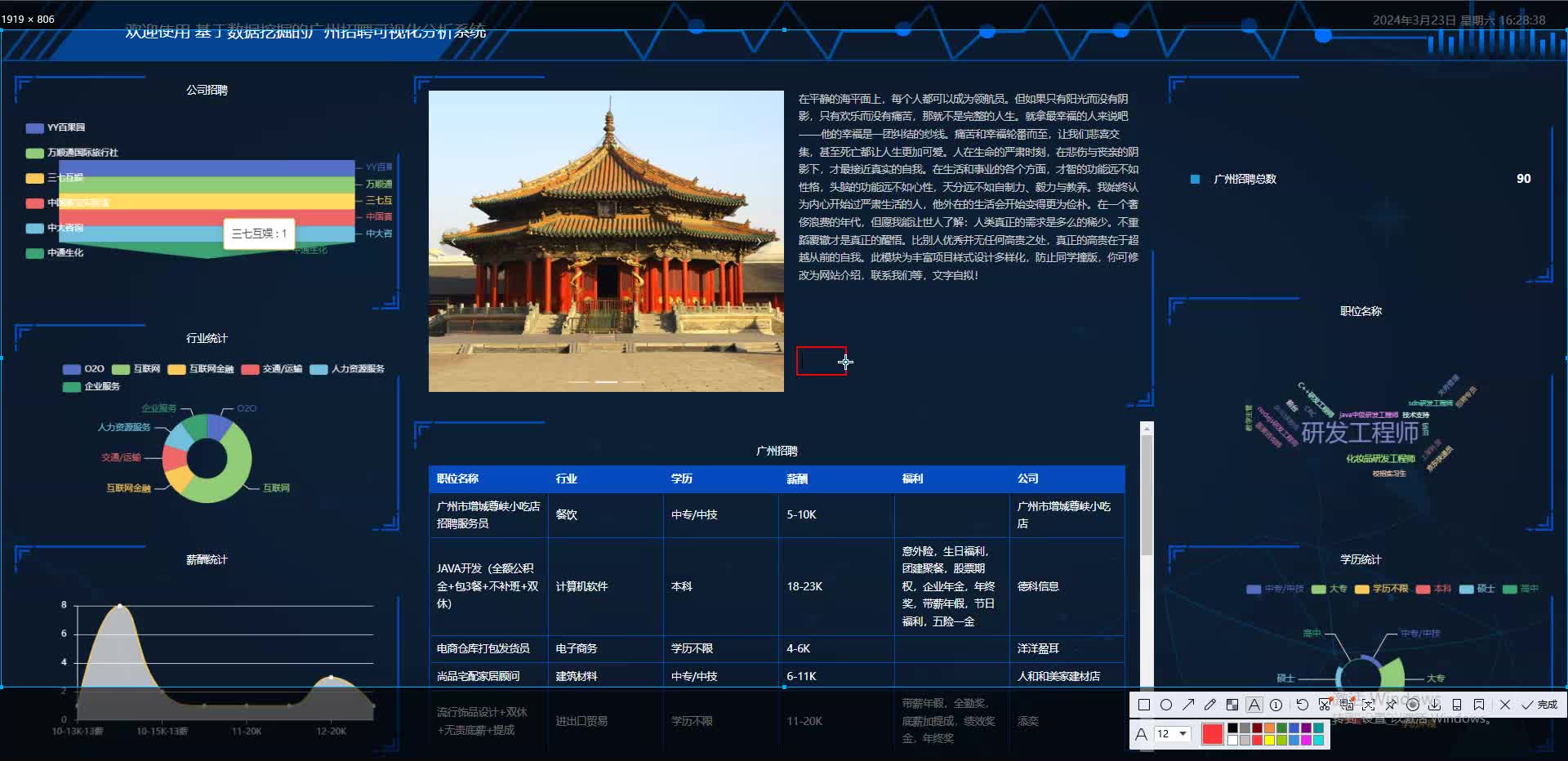
Task: Click 完成 to finish the screenshot
Action: pos(1540,705)
